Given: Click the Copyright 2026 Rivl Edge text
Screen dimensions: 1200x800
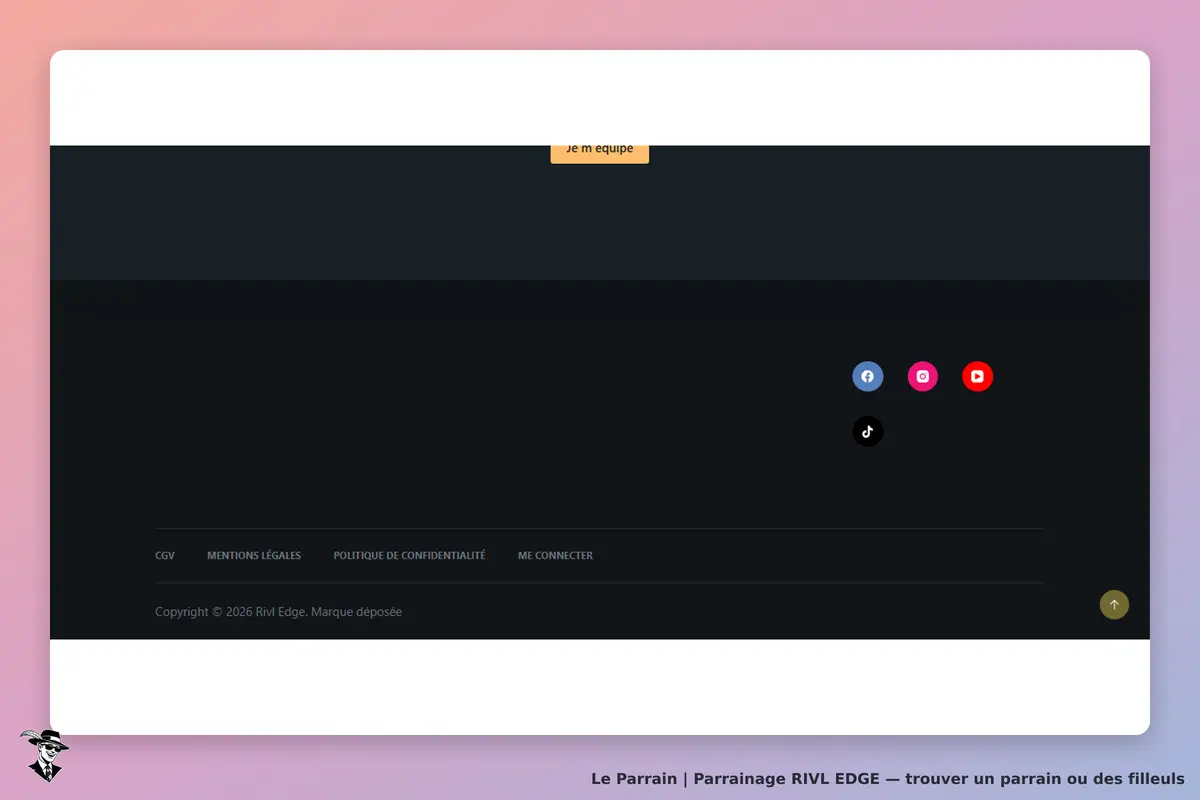Looking at the screenshot, I should click(278, 612).
